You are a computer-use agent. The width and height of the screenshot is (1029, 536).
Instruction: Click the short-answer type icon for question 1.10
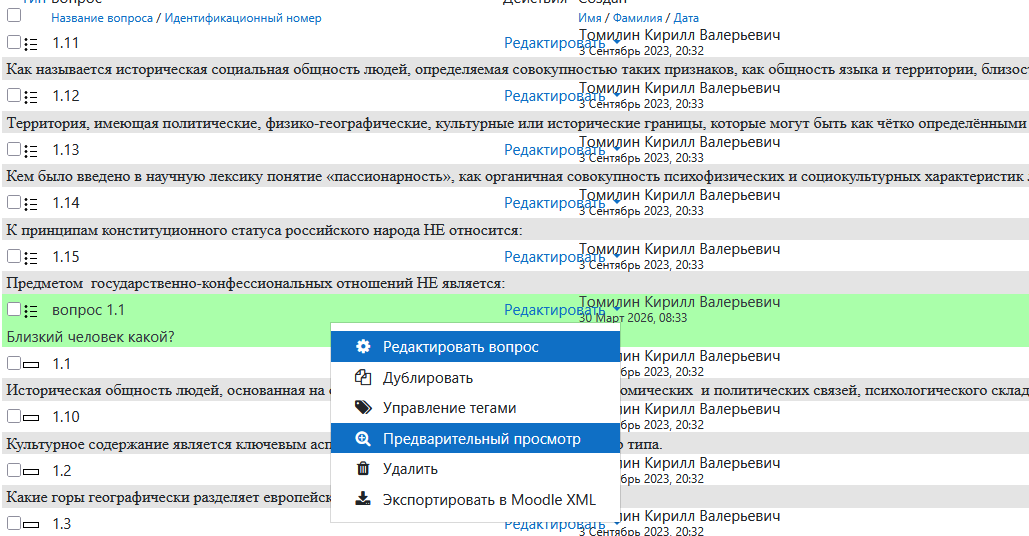pyautogui.click(x=31, y=417)
